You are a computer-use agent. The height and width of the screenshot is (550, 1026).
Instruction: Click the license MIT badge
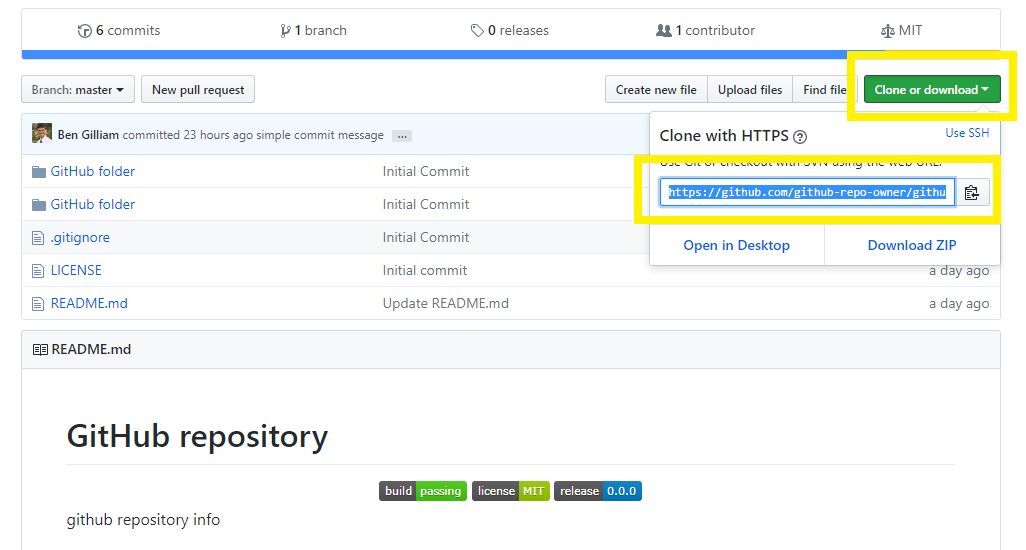511,491
